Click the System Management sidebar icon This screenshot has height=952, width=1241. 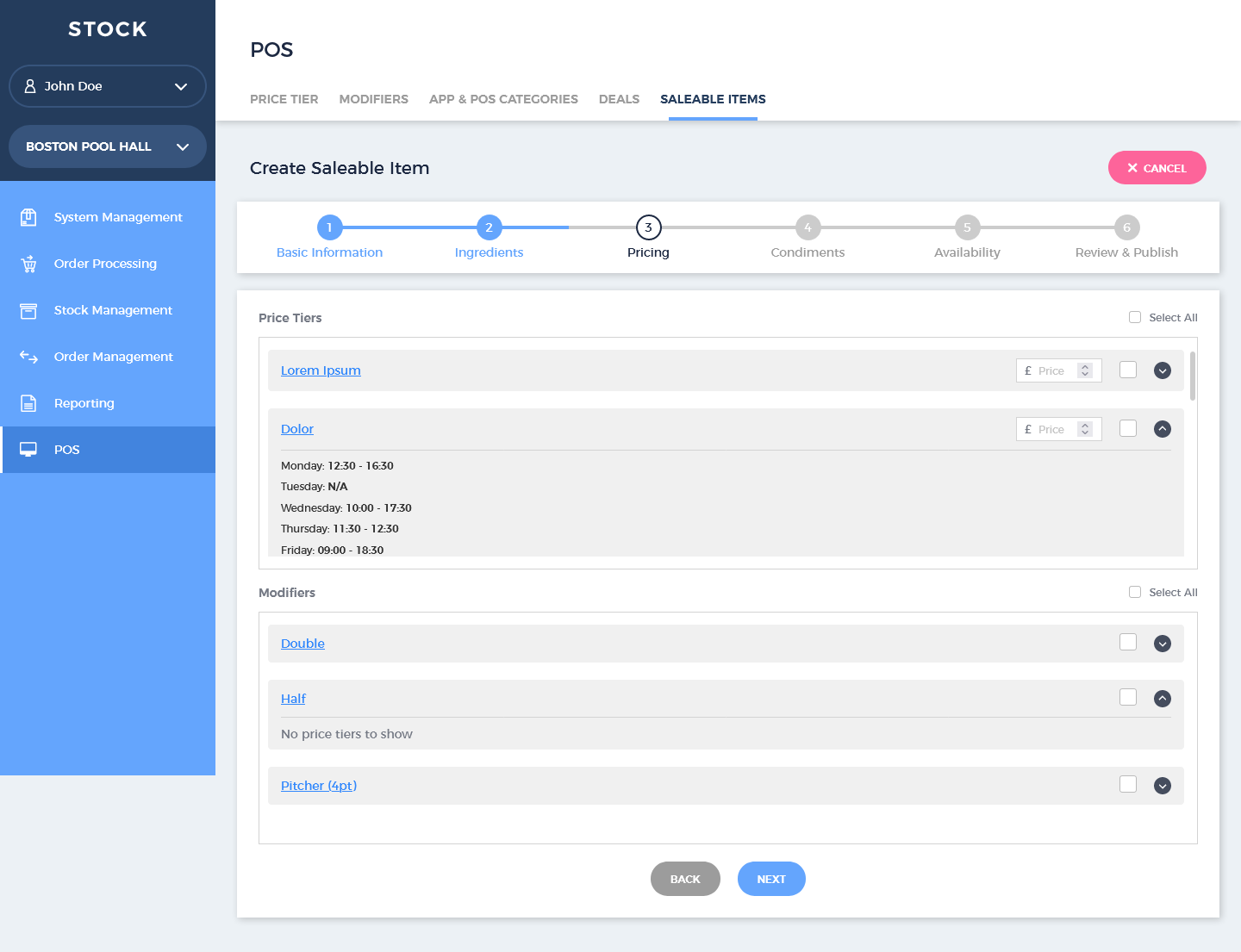28,217
